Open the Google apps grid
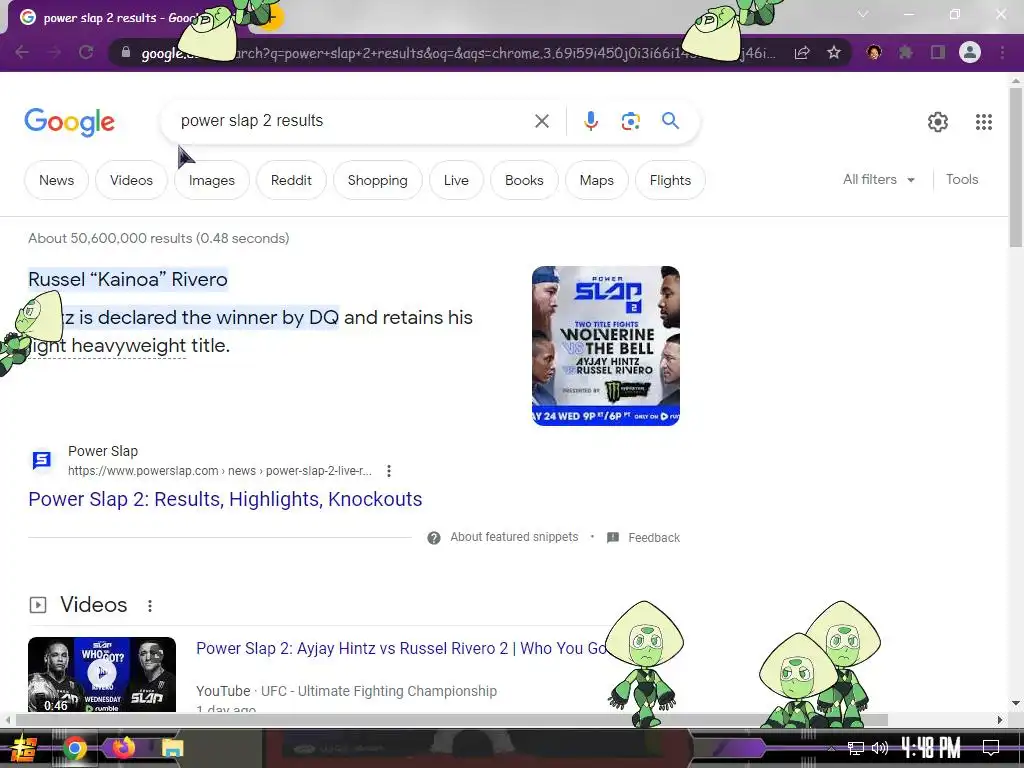Screen dimensions: 1024x768 (x=984, y=121)
